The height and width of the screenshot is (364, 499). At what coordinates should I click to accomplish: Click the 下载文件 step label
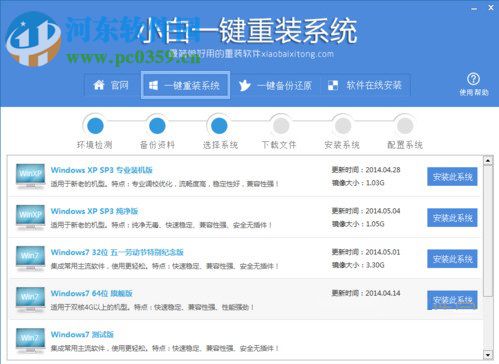pos(279,145)
